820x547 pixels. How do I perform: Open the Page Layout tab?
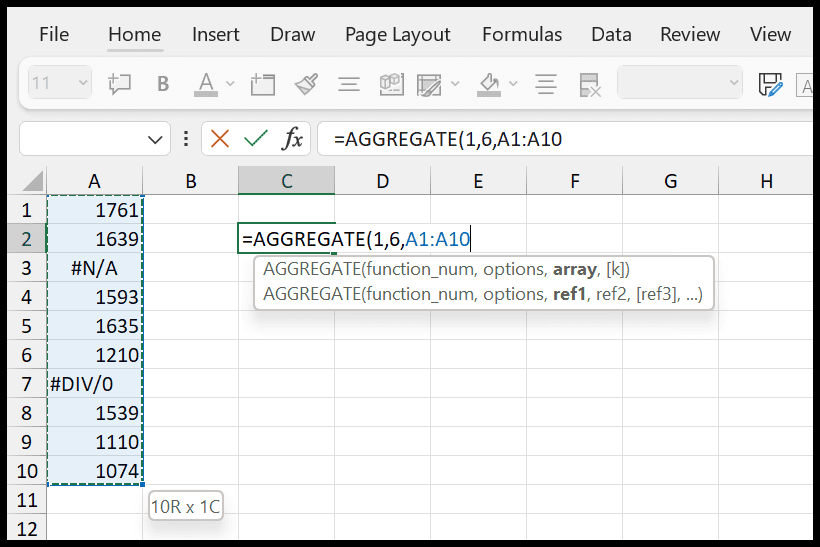point(397,35)
